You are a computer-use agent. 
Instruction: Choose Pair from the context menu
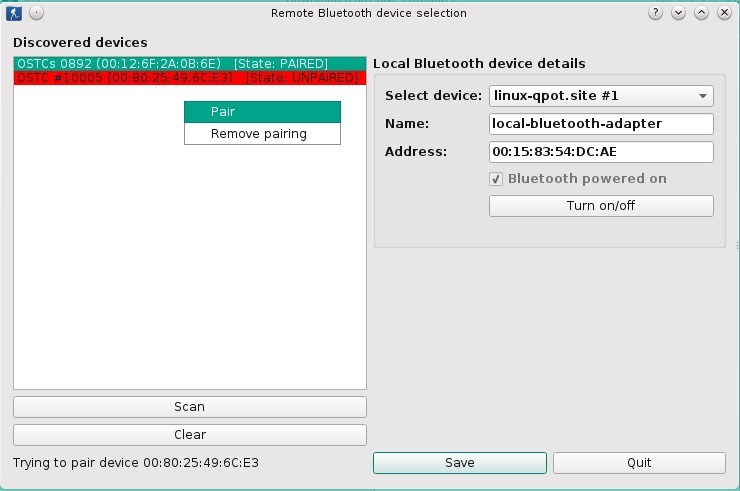pos(262,112)
